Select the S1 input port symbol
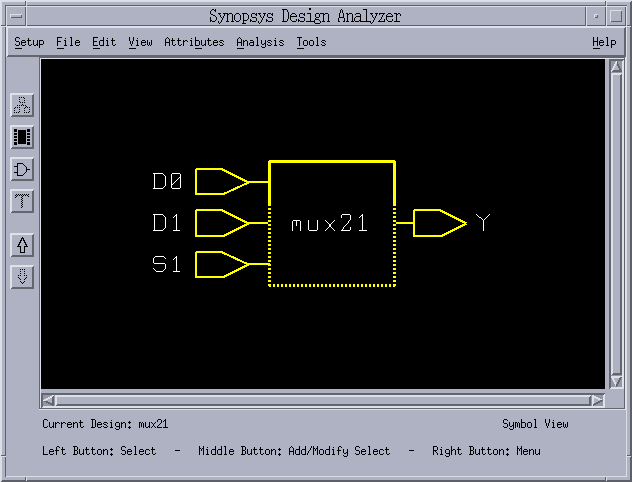632x482 pixels. [x=222, y=264]
